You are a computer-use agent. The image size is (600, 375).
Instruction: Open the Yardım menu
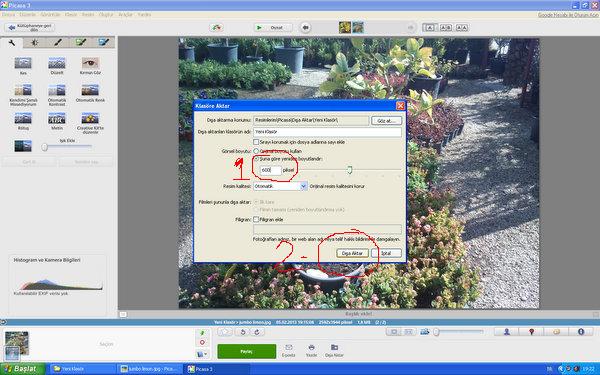click(144, 15)
